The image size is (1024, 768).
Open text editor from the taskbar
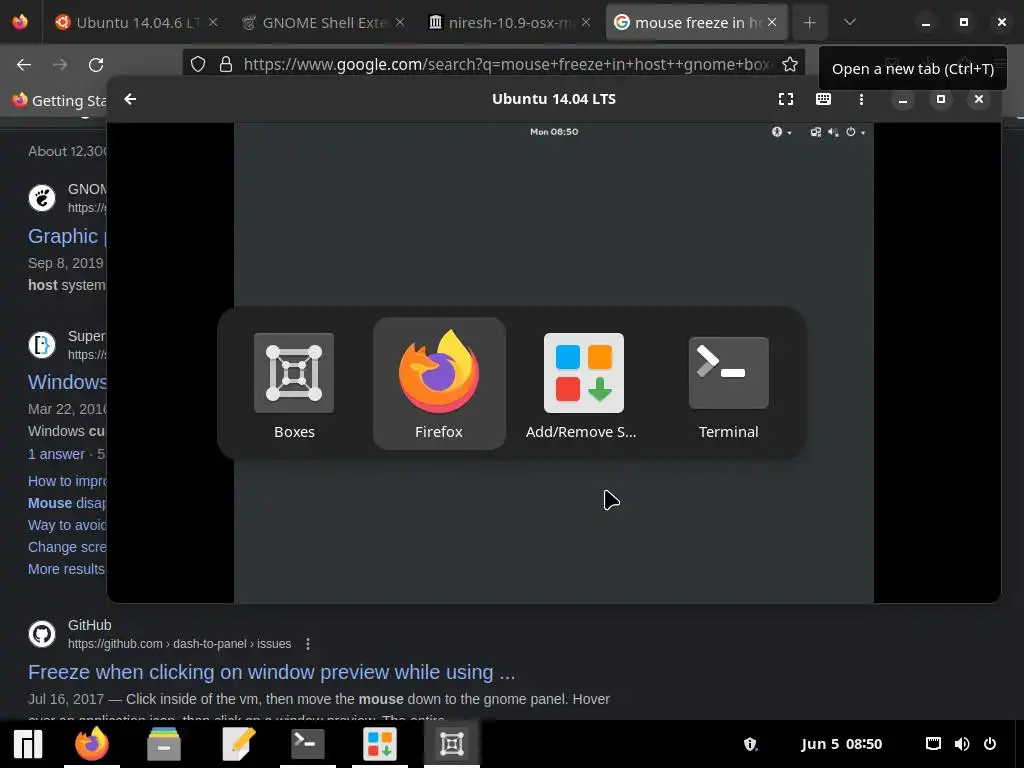click(x=236, y=744)
